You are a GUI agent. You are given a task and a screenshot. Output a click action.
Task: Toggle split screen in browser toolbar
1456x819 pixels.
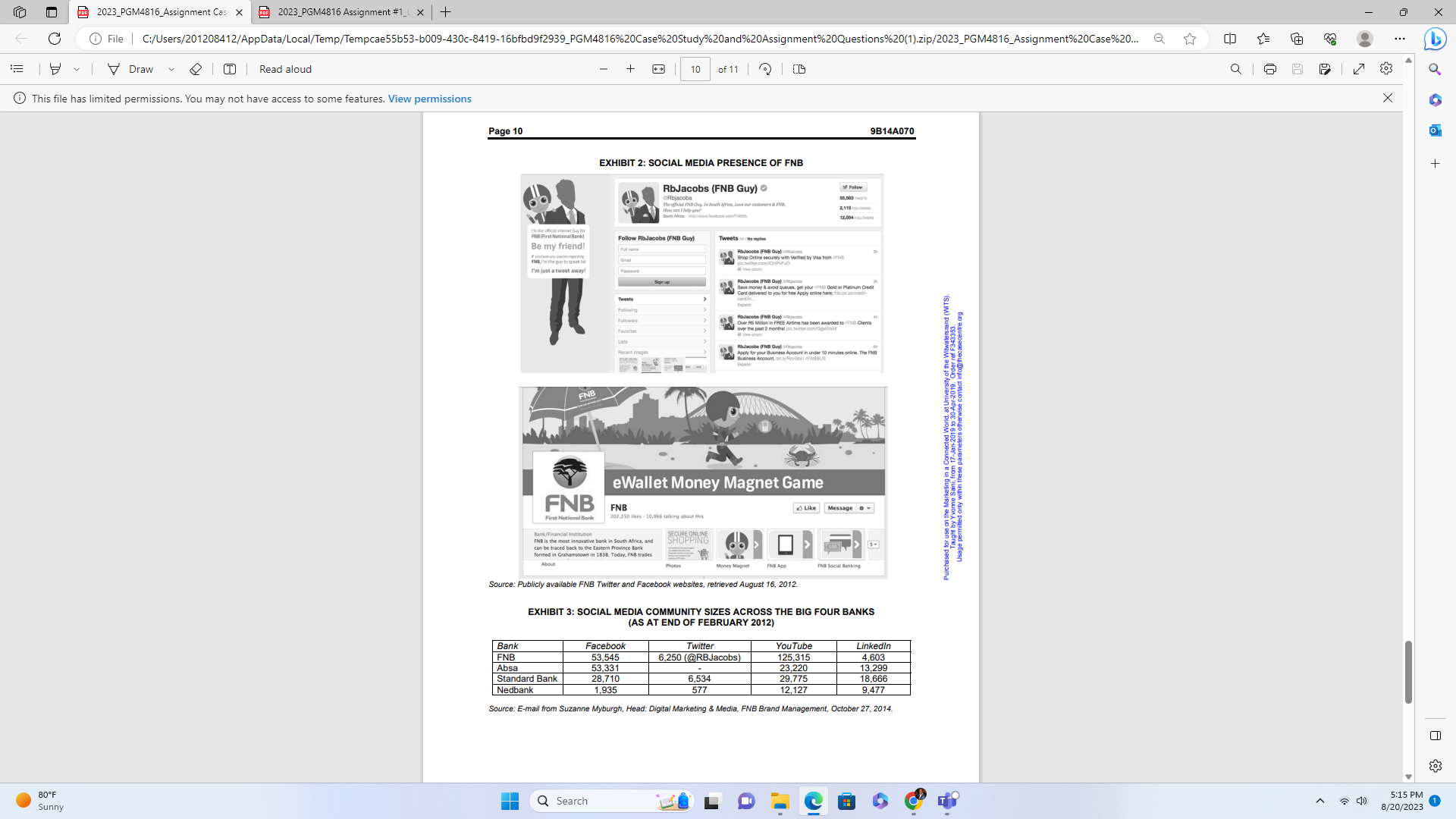1229,39
